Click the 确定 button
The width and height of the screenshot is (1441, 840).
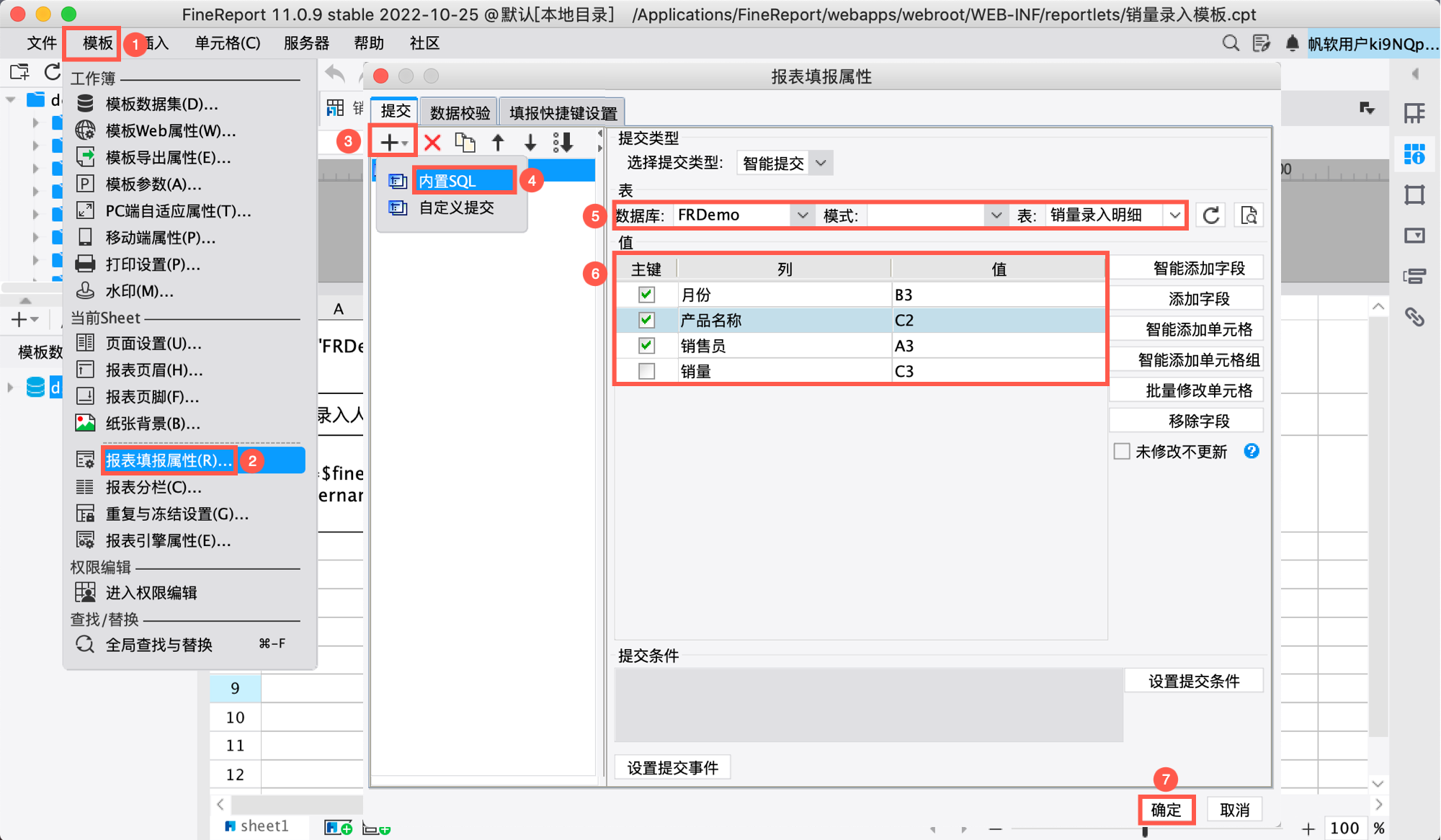[1166, 809]
